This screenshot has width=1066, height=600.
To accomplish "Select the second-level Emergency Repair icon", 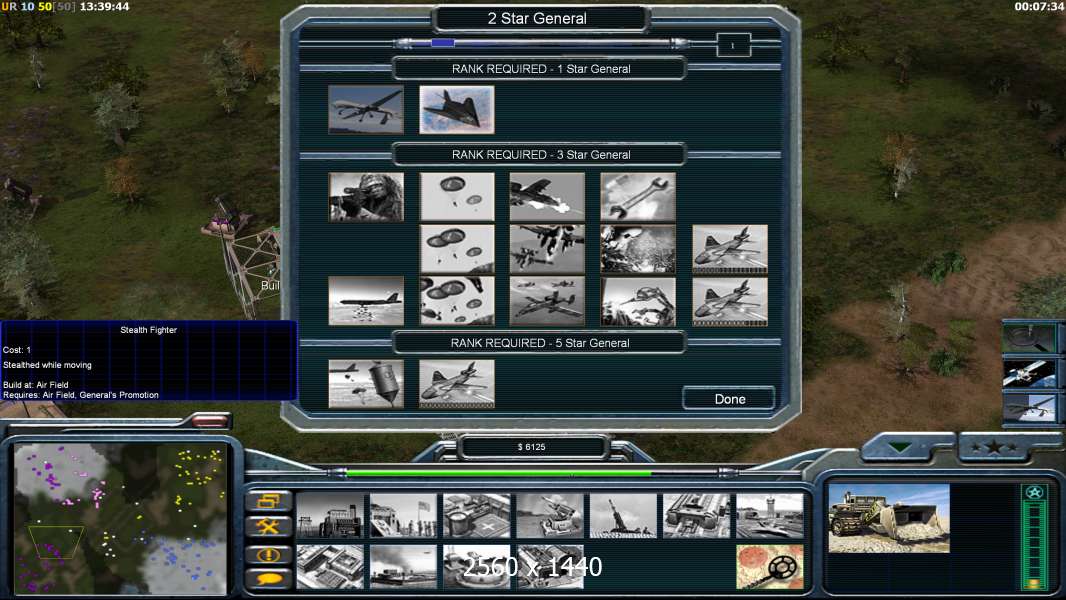I will click(x=638, y=249).
